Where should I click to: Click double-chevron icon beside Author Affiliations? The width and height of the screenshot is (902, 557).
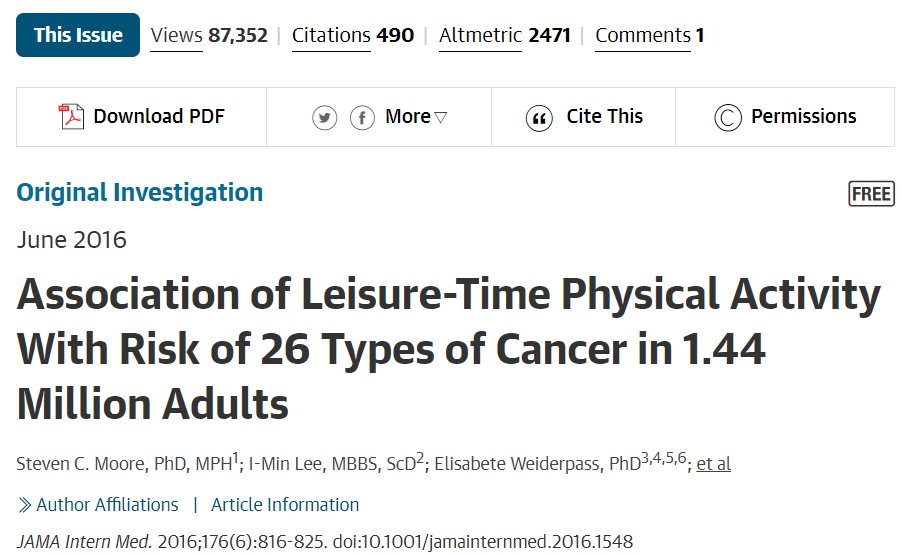(24, 505)
